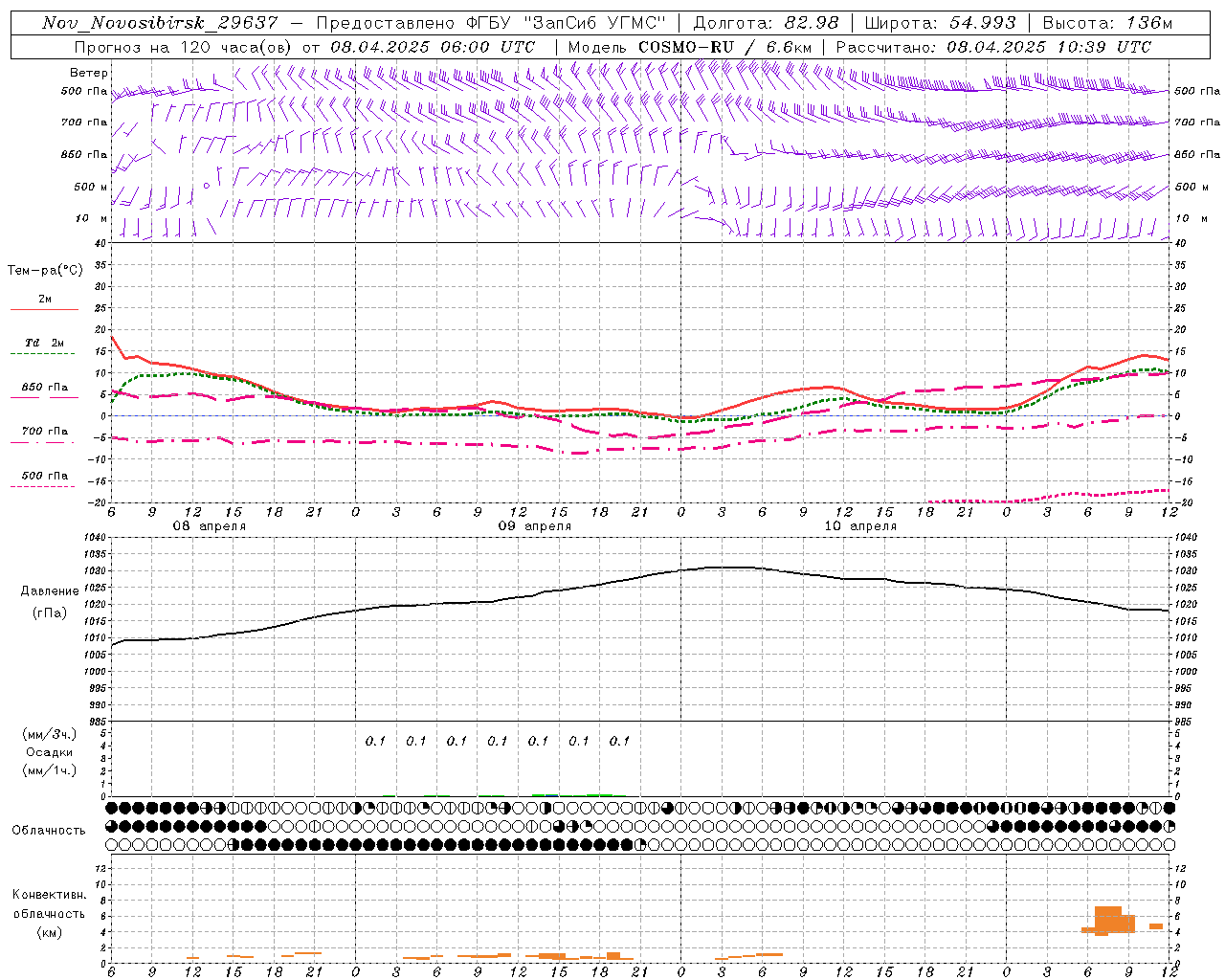Click the Высота: 136м field
Viewport: 1225px width, 980px height.
pyautogui.click(x=1107, y=23)
